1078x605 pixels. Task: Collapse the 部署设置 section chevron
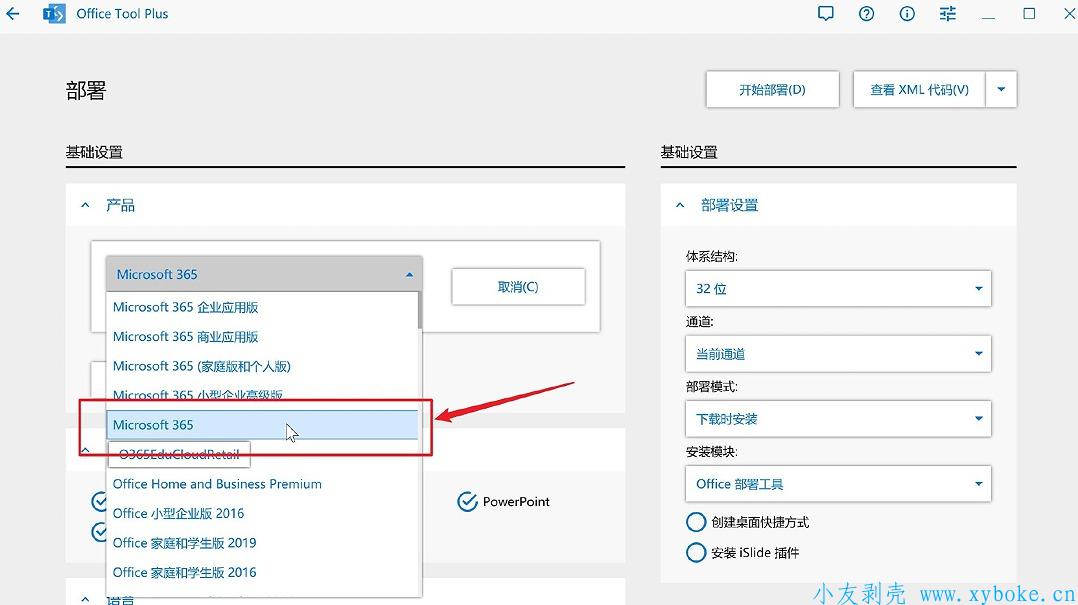tap(680, 205)
